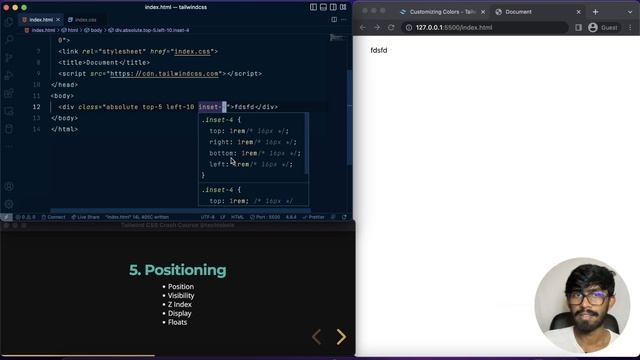Change LF end-of-line sequence in status bar
The height and width of the screenshot is (360, 640).
223,217
